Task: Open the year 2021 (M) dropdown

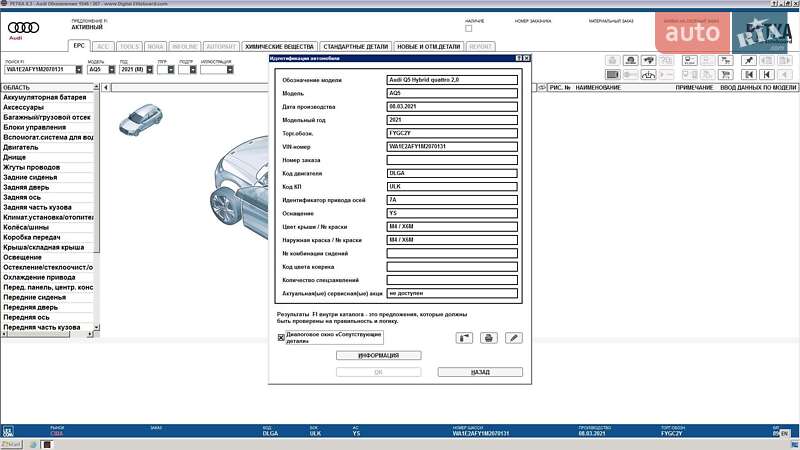Action: tap(149, 69)
